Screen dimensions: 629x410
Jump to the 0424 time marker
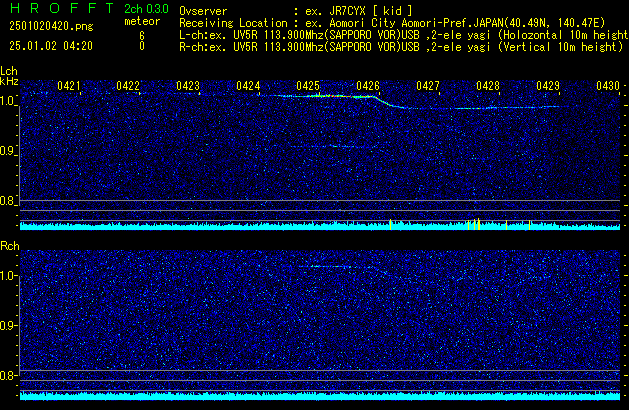(x=248, y=86)
